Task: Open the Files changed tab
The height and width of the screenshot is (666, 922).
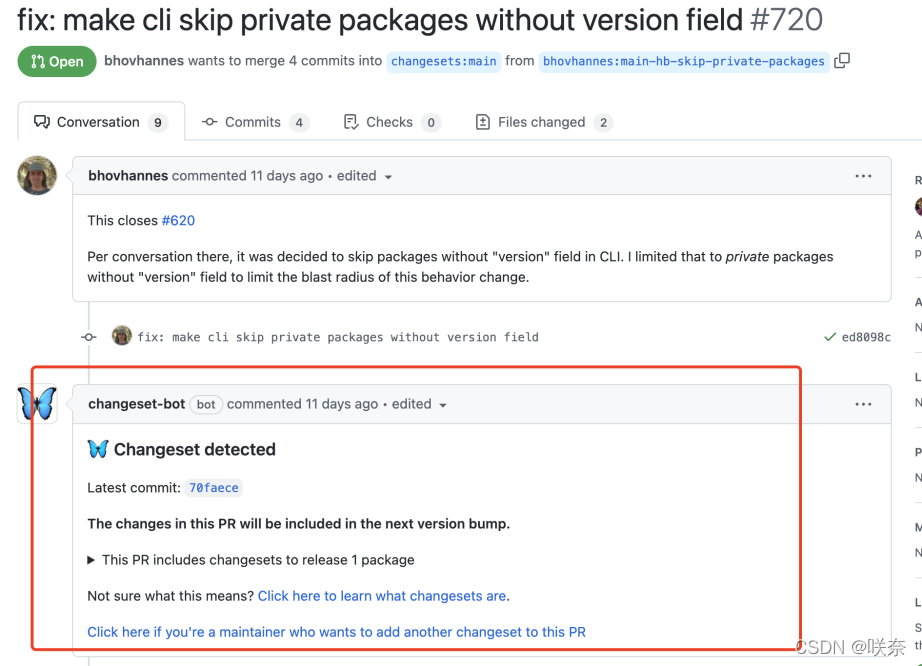Action: pos(542,122)
